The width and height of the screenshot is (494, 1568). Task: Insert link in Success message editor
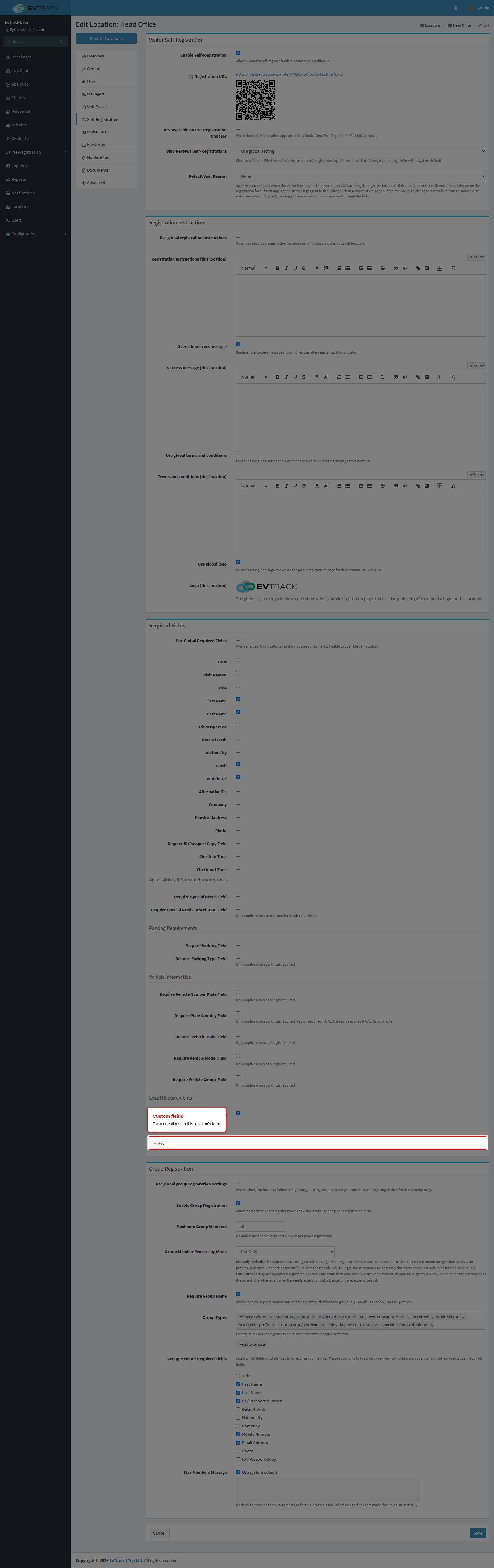(418, 377)
